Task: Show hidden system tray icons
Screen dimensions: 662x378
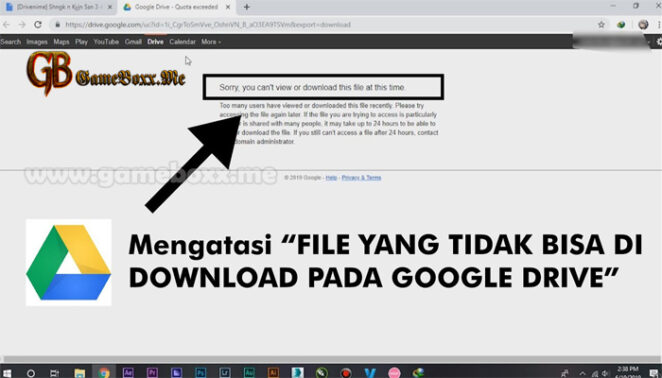Action: coord(582,373)
